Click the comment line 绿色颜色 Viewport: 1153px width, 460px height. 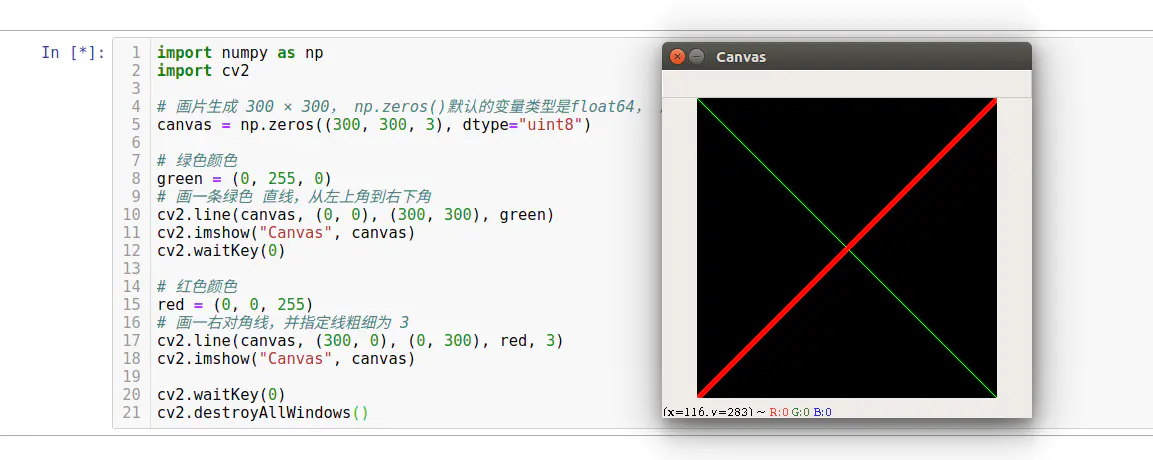tap(197, 161)
